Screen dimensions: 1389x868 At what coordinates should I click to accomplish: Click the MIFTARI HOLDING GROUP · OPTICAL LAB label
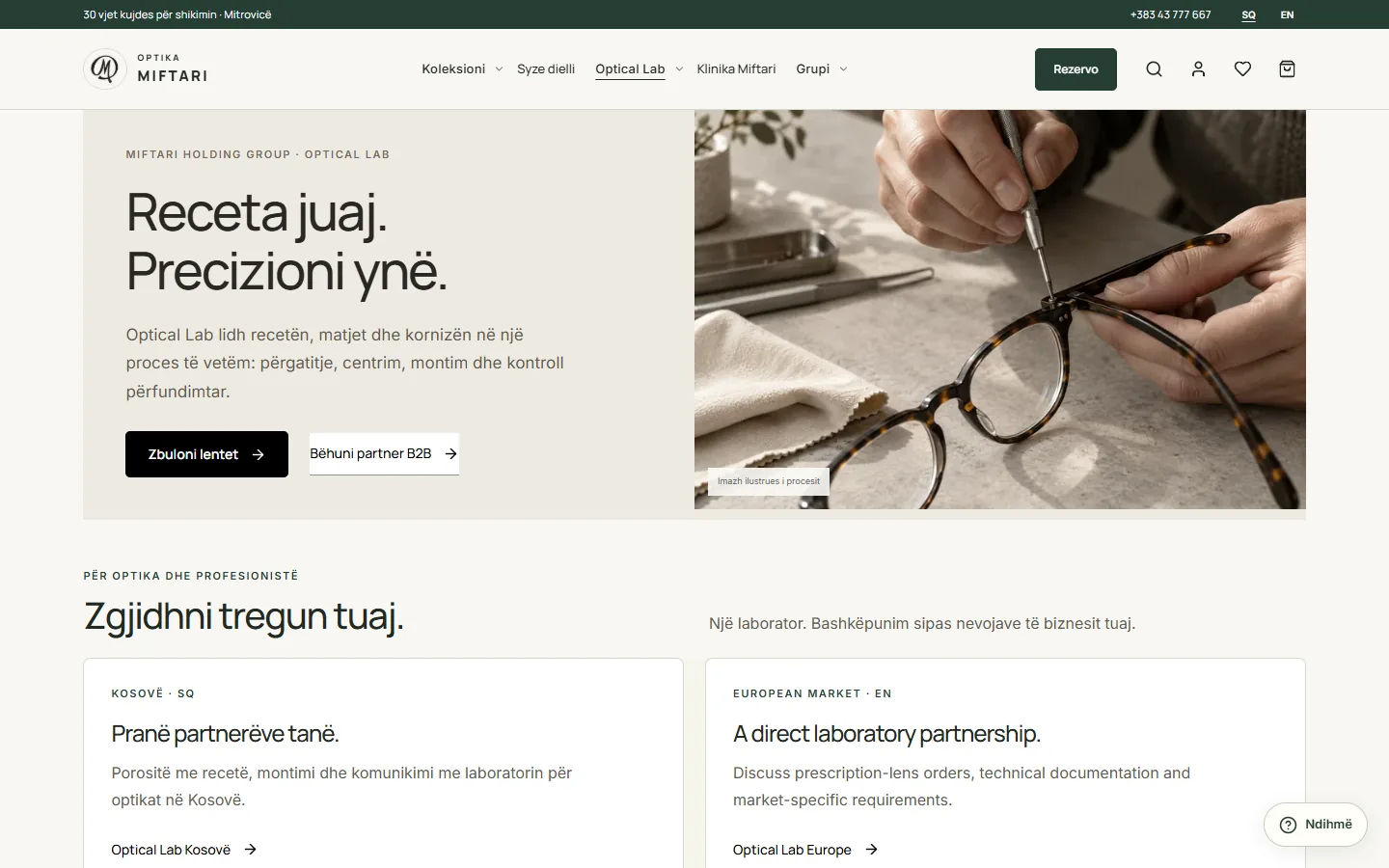pos(258,154)
